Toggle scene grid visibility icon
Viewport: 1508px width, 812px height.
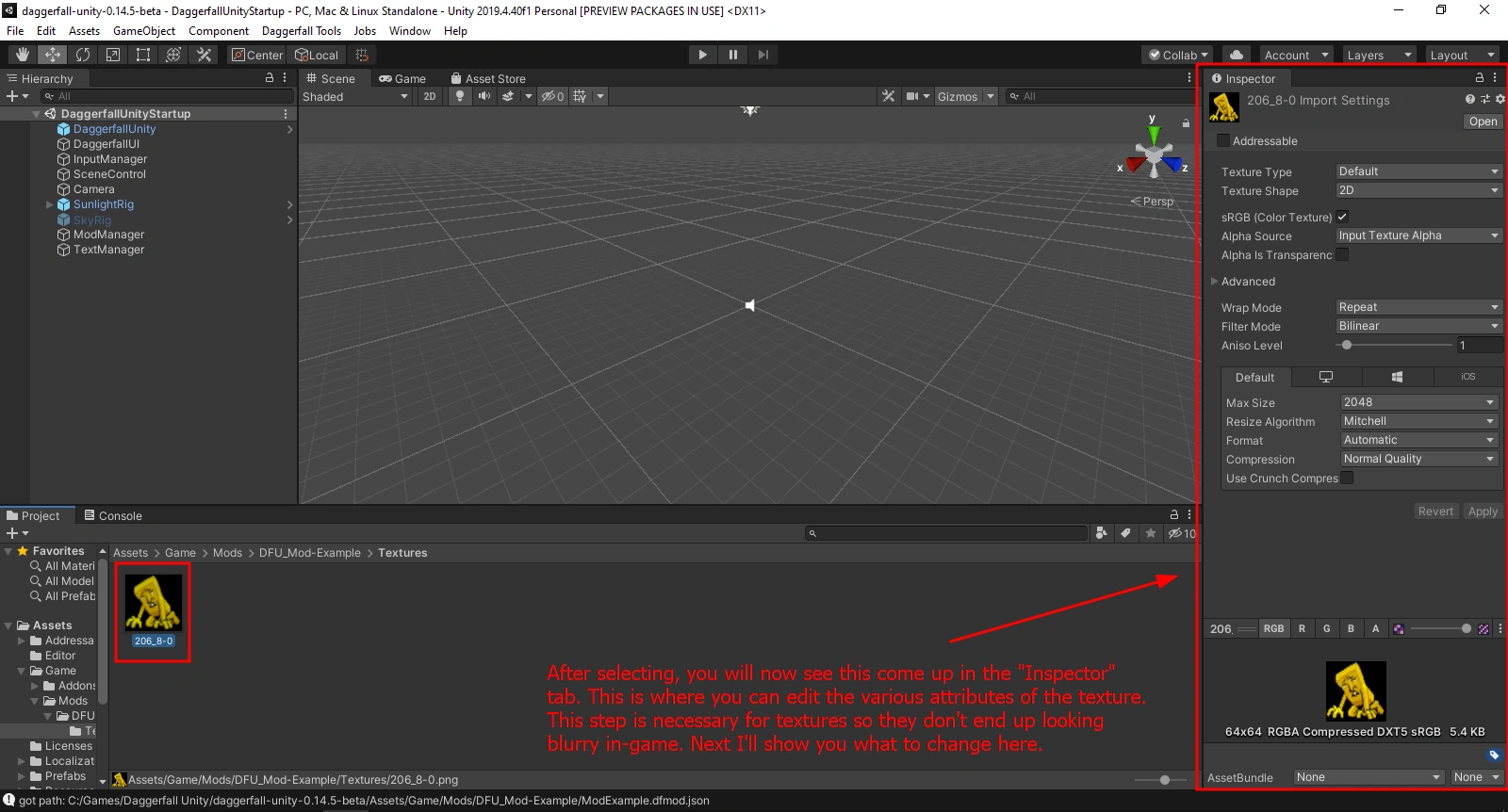click(580, 96)
